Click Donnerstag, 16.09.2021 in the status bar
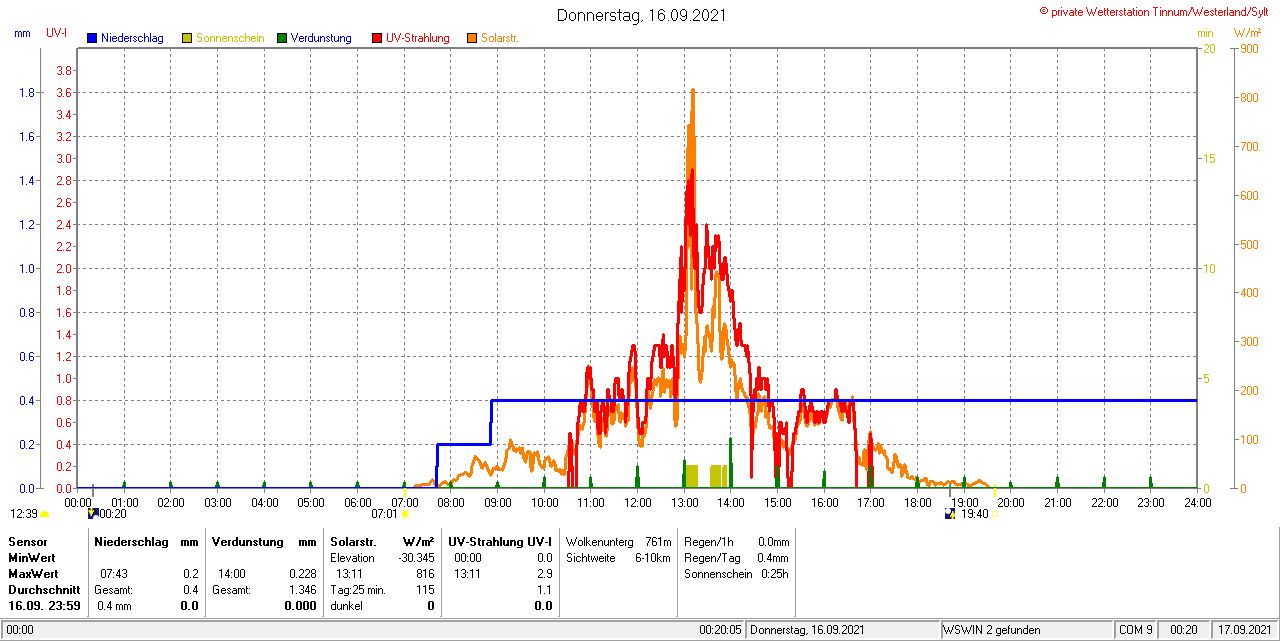The width and height of the screenshot is (1280, 641). (x=805, y=630)
